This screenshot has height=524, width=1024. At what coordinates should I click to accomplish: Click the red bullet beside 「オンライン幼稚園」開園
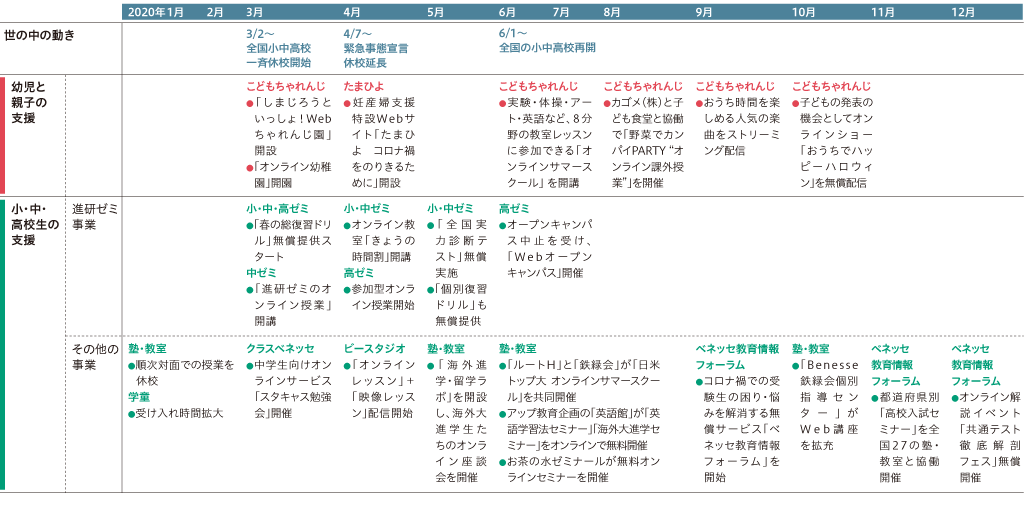tap(250, 167)
